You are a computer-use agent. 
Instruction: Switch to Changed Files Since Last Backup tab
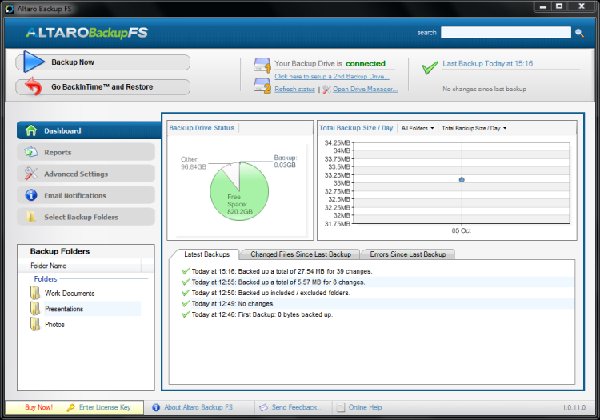click(300, 254)
